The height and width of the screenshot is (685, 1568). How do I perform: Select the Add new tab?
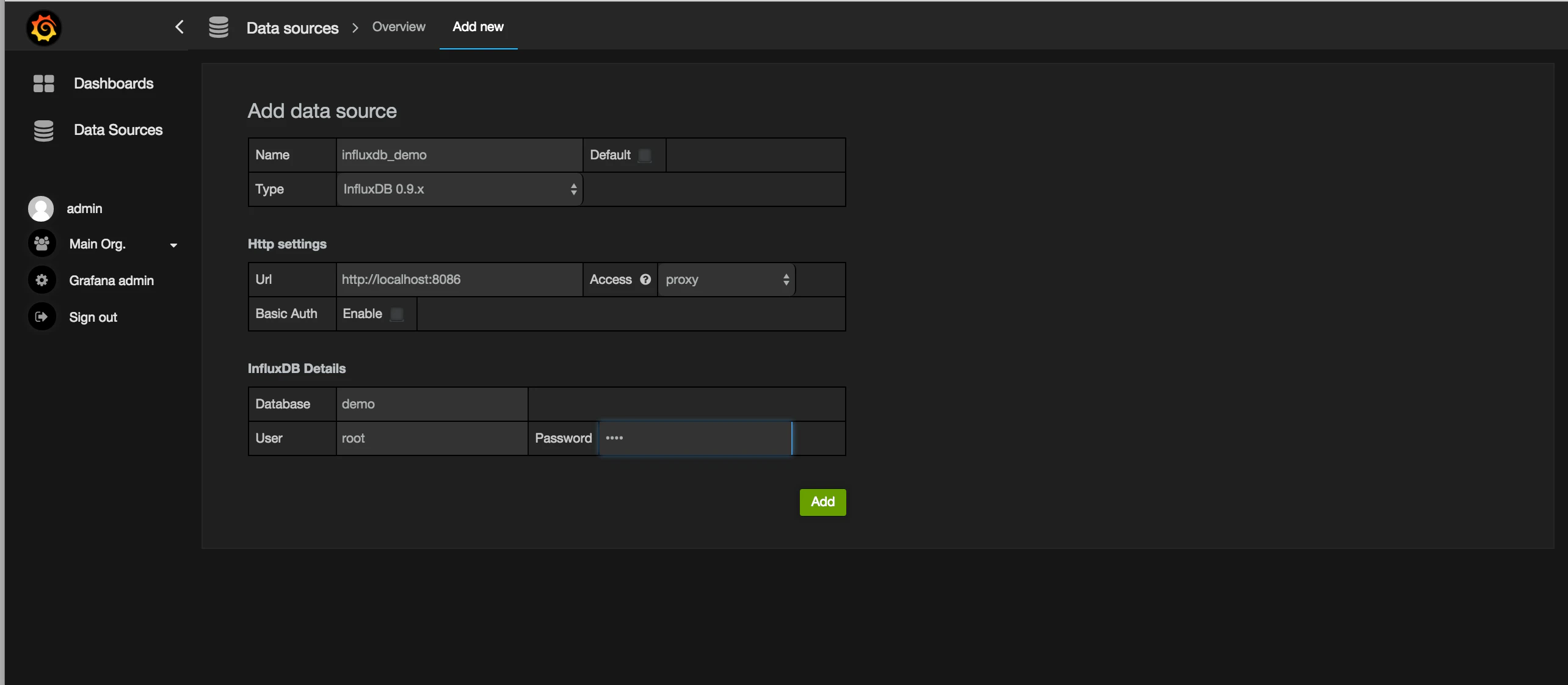pyautogui.click(x=478, y=27)
